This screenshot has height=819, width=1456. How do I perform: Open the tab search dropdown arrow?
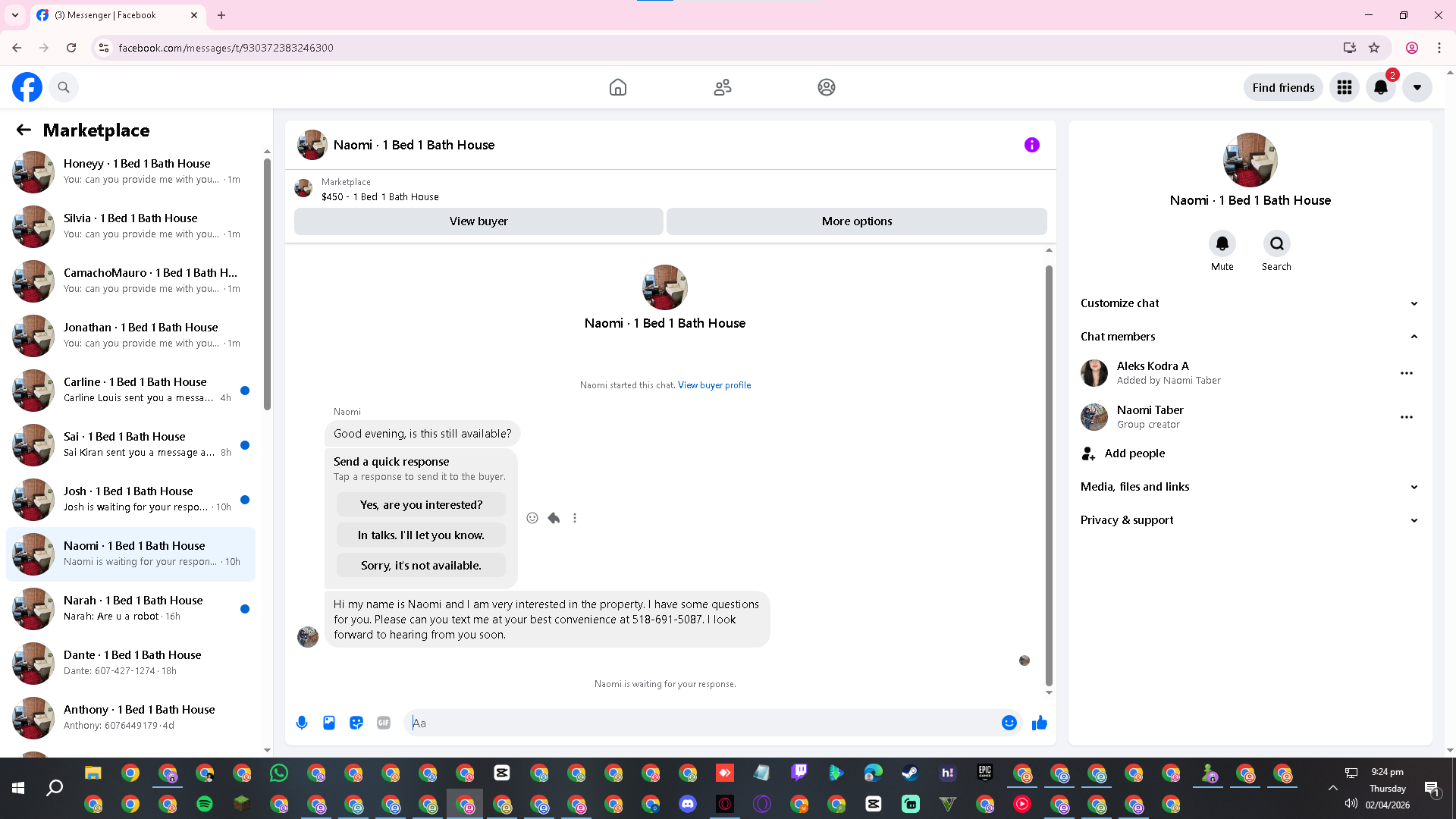[15, 15]
